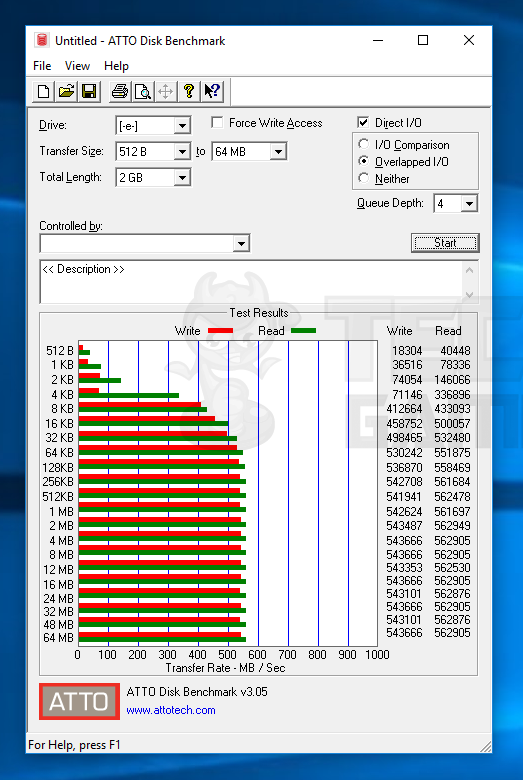Click the Start benchmark button
The height and width of the screenshot is (780, 523).
(x=445, y=243)
